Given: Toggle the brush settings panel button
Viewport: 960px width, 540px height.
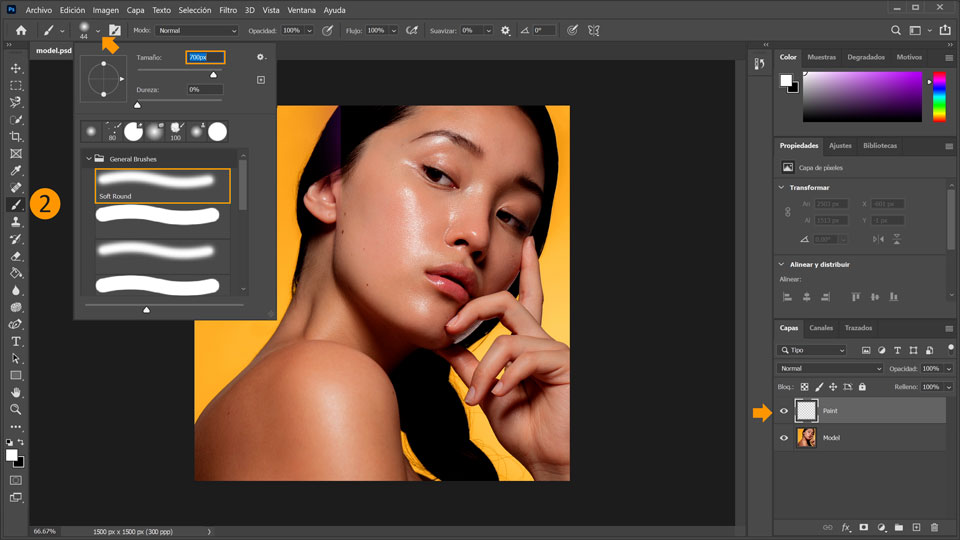Looking at the screenshot, I should (x=115, y=31).
